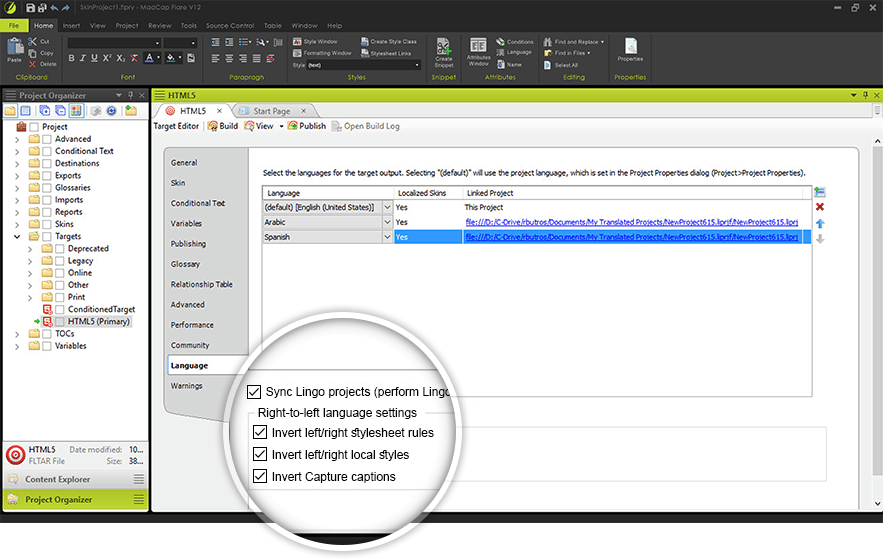Align paragraph text to center
883x560 pixels.
pos(229,59)
